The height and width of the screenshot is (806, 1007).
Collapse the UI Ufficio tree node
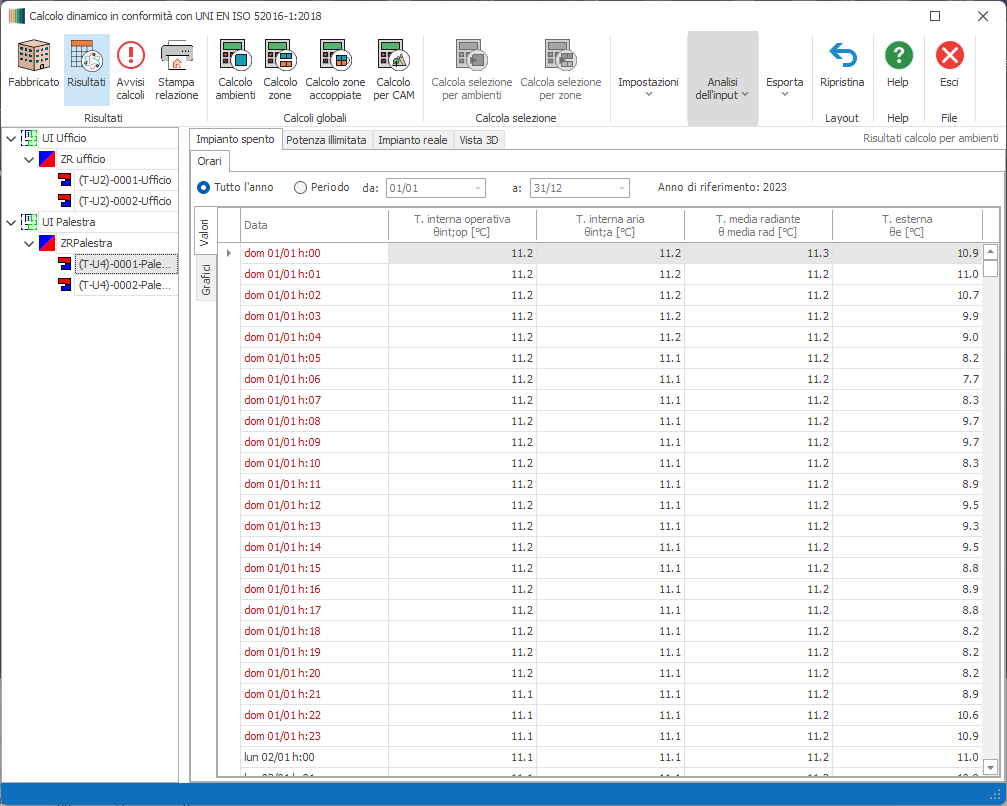[11, 138]
